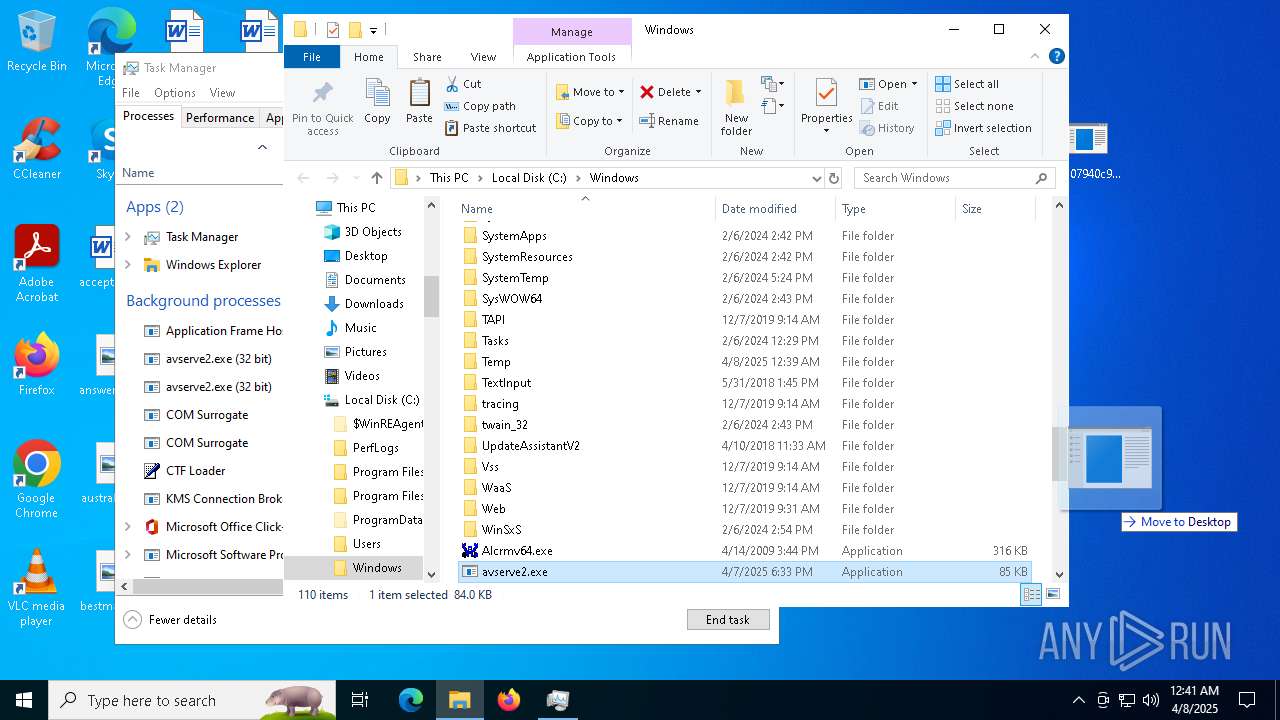
Task: Refresh the Windows folder view
Action: (834, 178)
